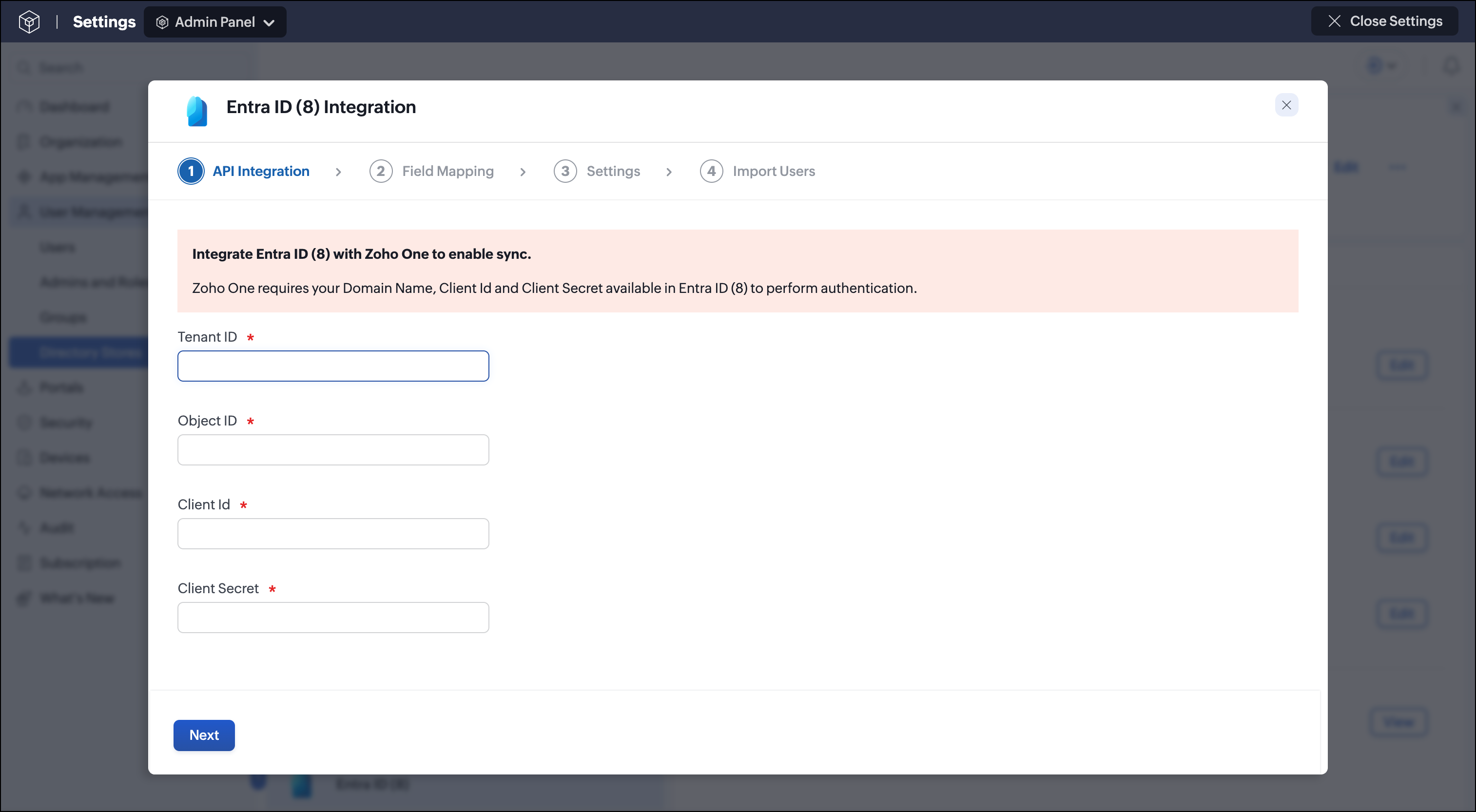Screen dimensions: 1476x812
Task: Click step number 4 circle
Action: pos(711,172)
